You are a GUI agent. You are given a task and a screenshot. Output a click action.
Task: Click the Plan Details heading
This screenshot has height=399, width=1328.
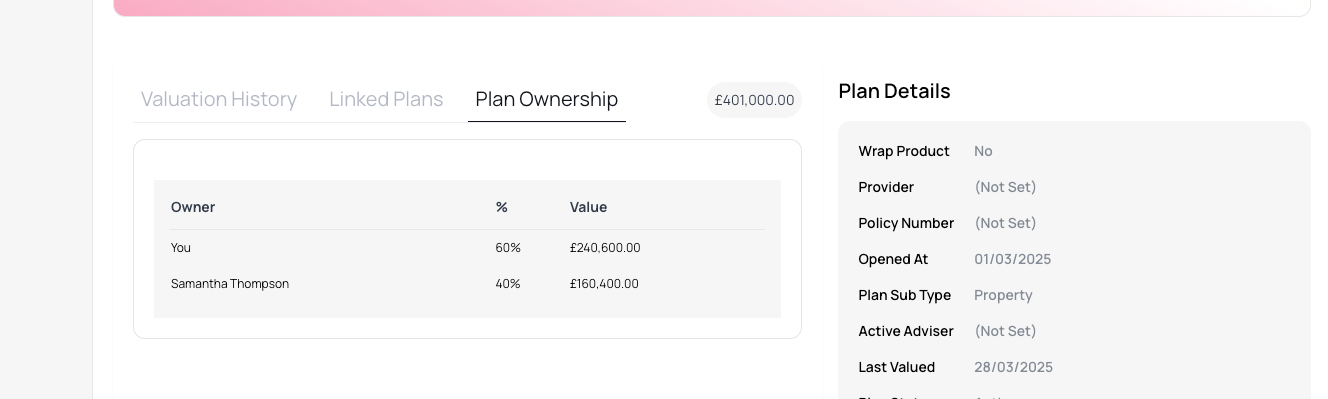[894, 91]
